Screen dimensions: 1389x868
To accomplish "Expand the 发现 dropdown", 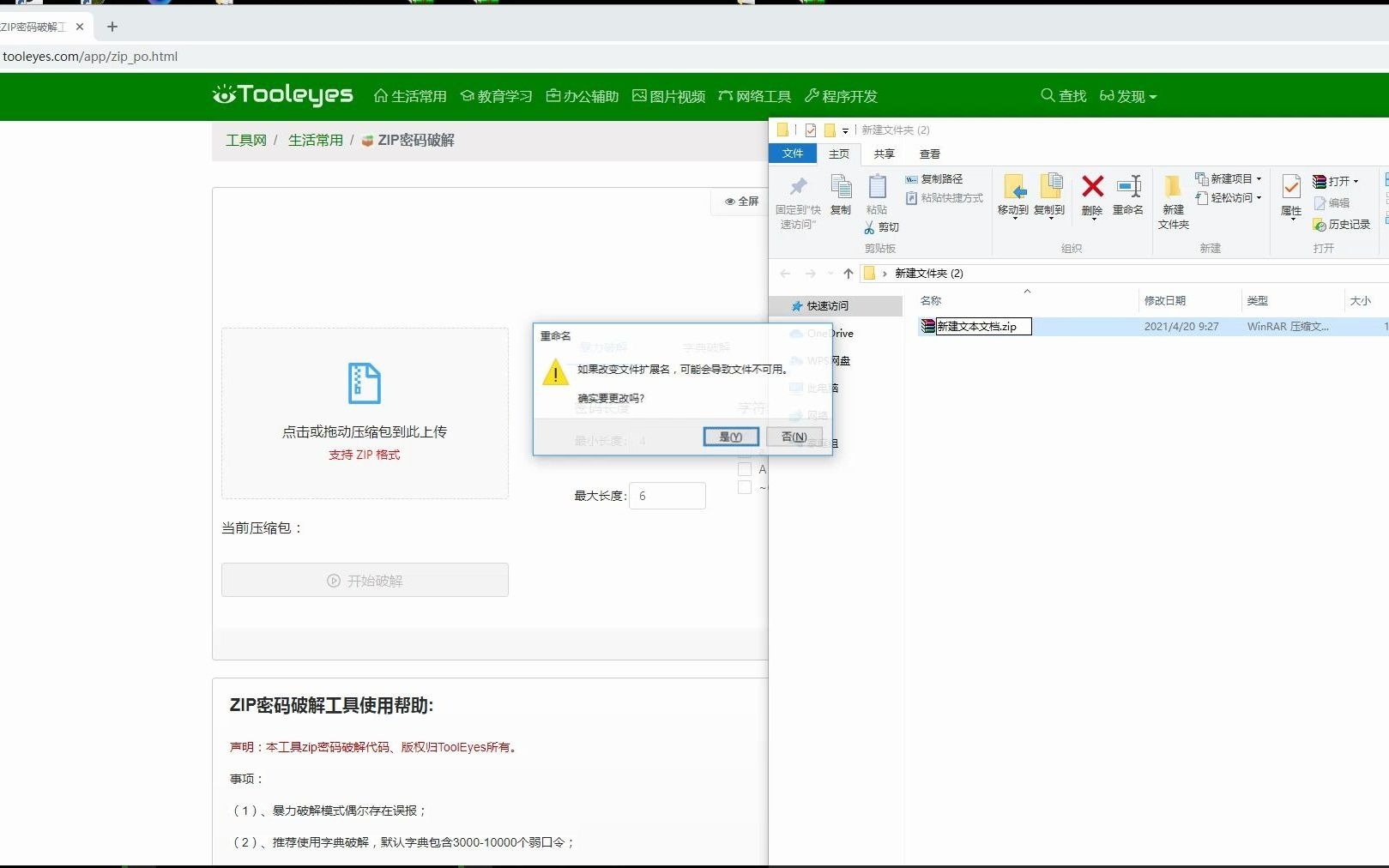I will (x=1128, y=96).
